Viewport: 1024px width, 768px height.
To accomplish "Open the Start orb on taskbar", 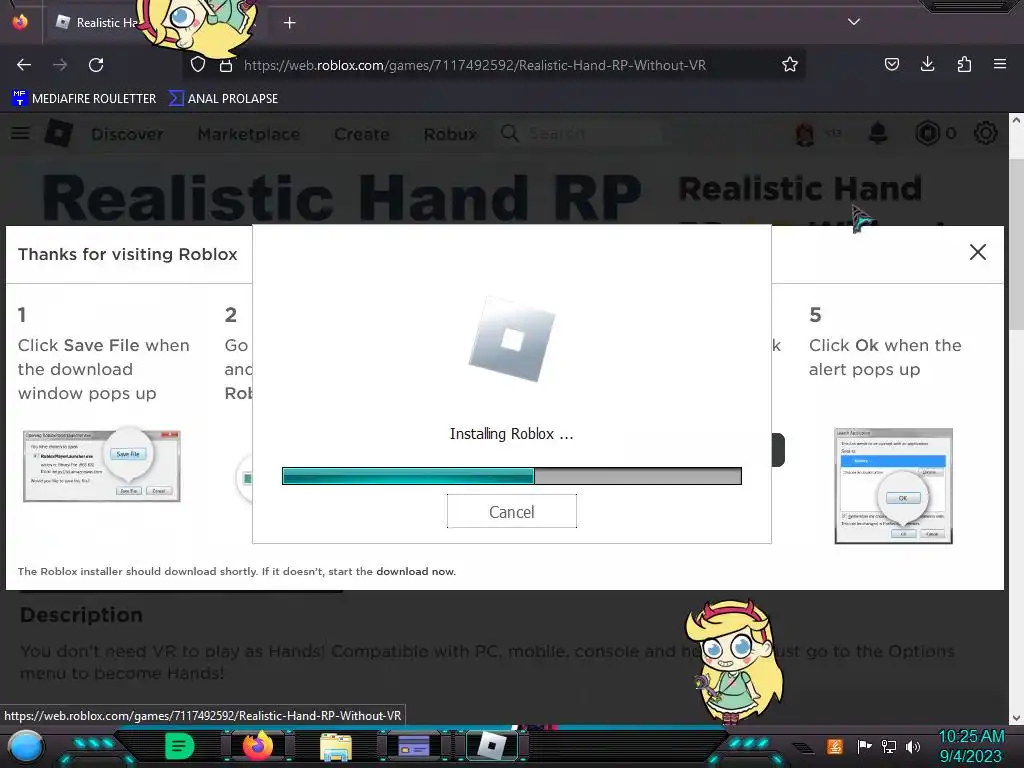I will point(25,746).
